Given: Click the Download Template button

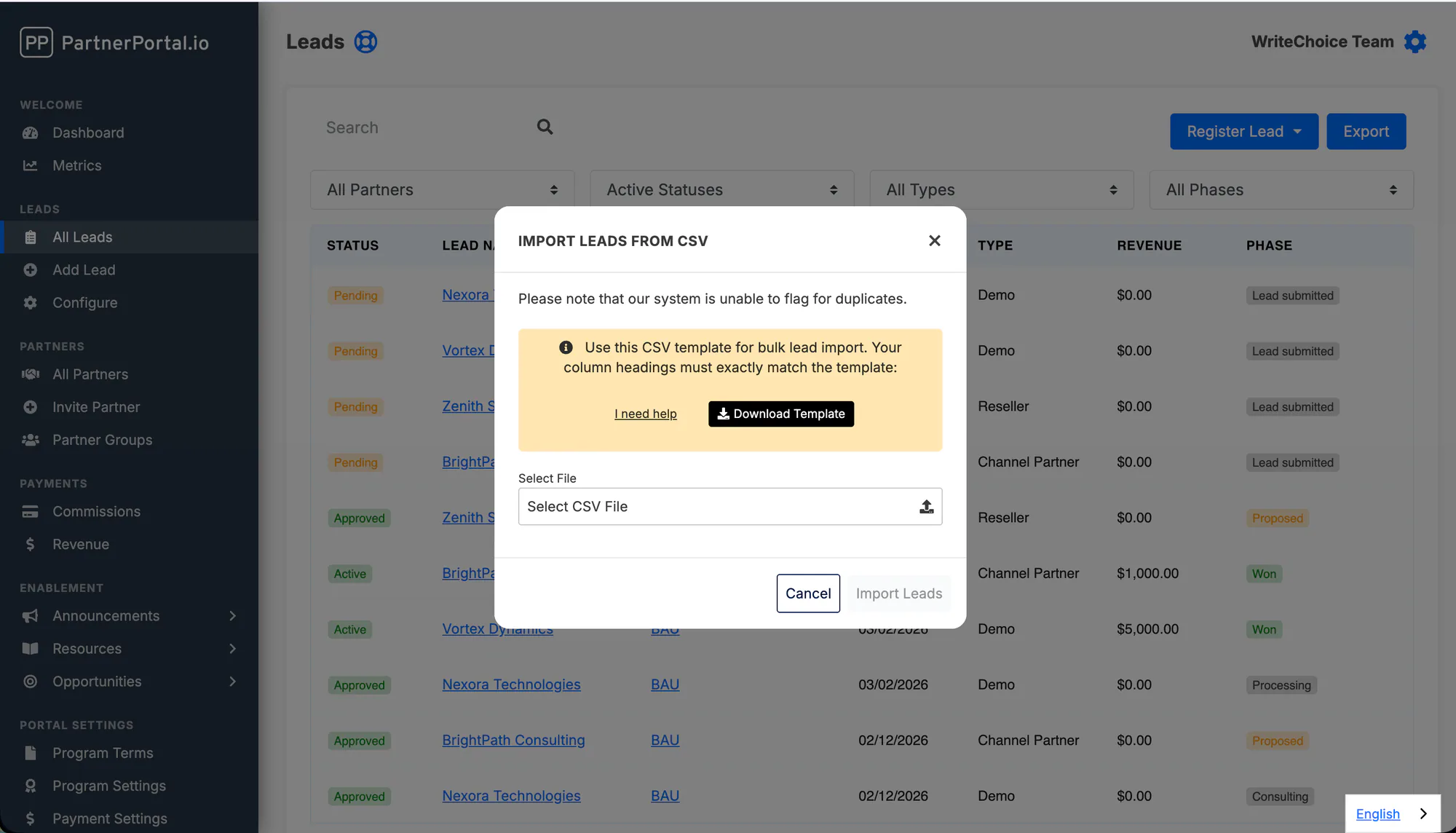Looking at the screenshot, I should point(781,414).
